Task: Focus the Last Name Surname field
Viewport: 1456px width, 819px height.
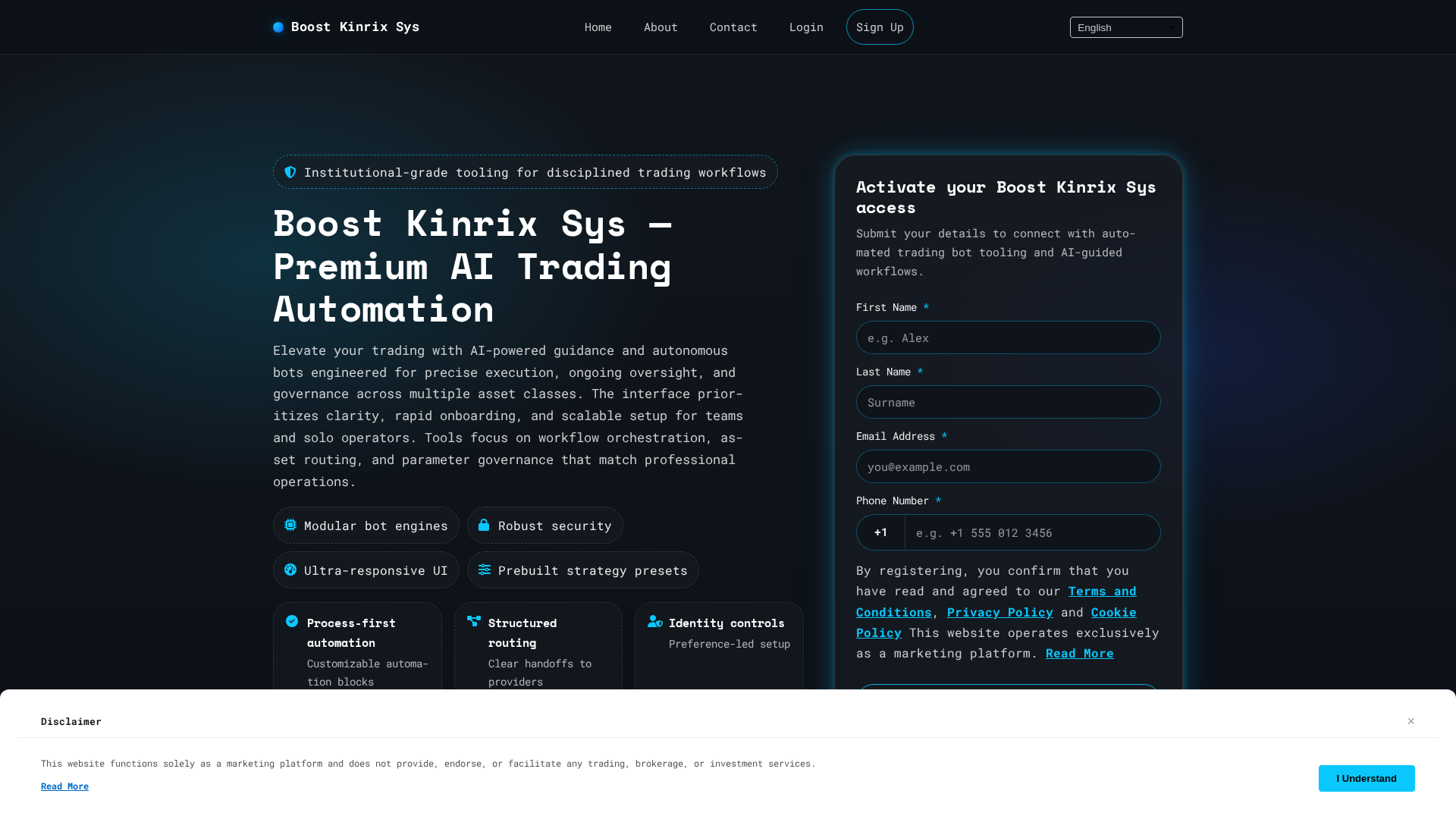Action: click(1008, 402)
